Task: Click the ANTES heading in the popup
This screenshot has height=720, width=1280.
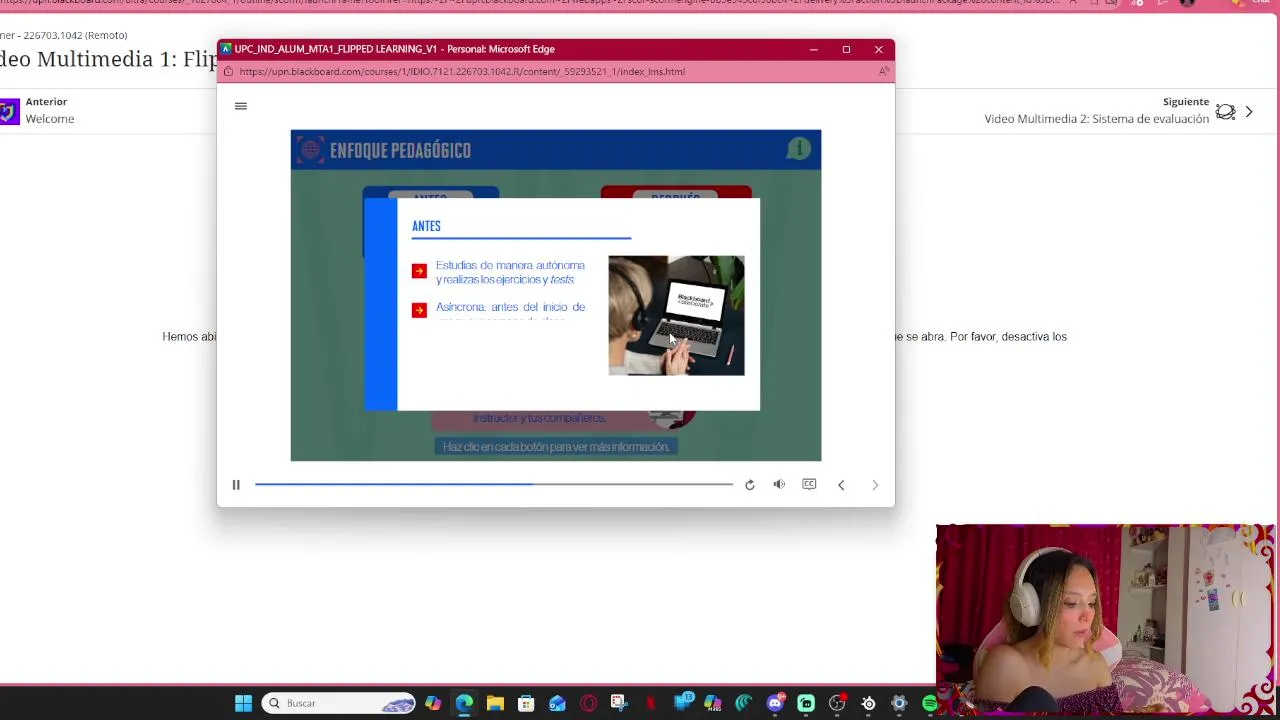Action: (426, 226)
